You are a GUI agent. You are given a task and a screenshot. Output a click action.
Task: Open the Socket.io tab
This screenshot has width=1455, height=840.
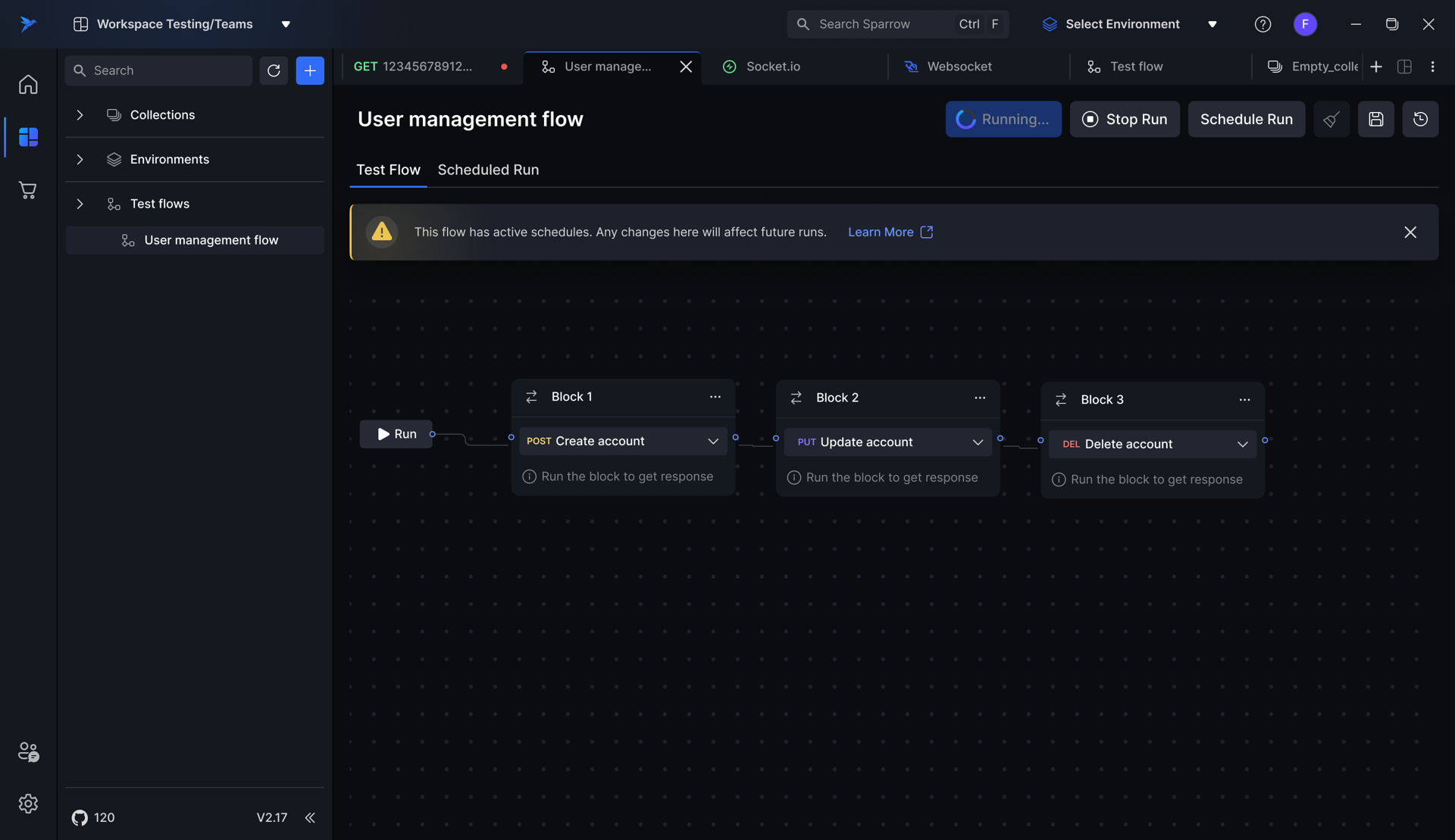tap(772, 67)
